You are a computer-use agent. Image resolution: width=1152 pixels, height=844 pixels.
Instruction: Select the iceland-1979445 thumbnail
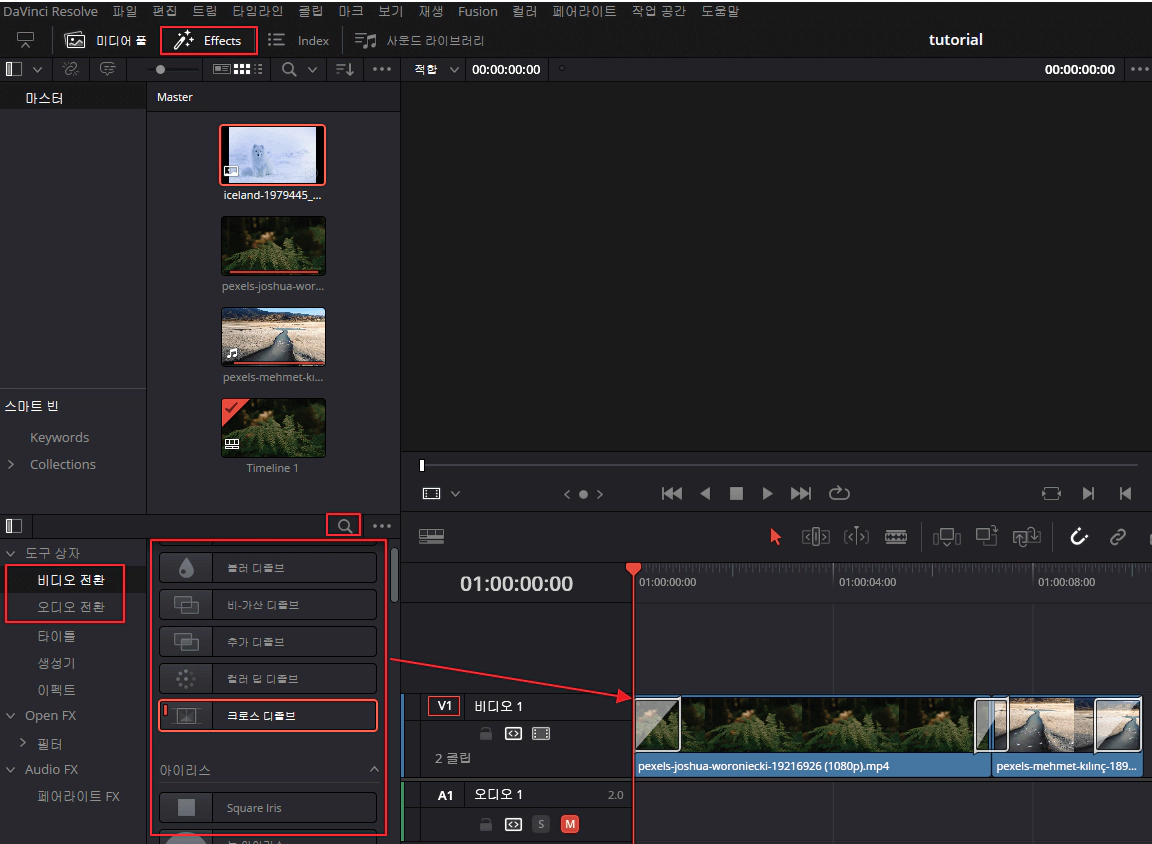click(x=273, y=154)
